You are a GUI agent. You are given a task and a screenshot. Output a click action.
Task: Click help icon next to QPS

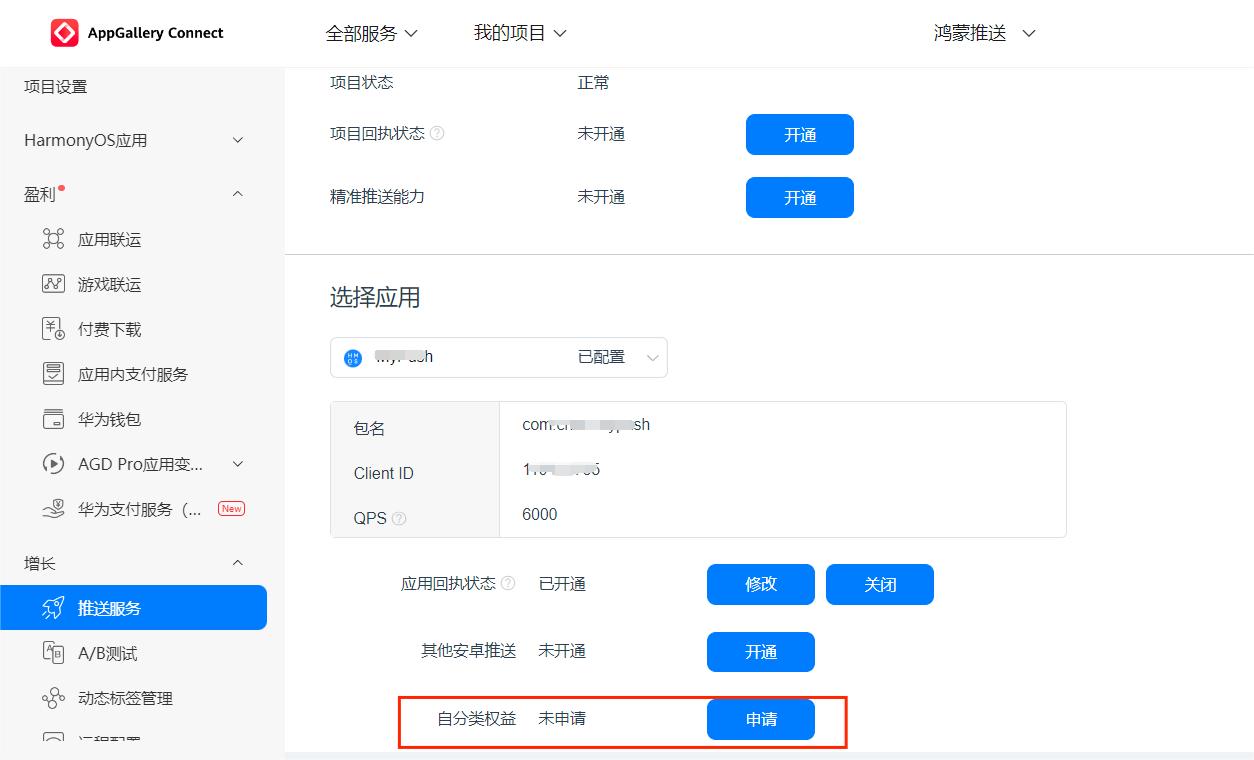tap(399, 518)
